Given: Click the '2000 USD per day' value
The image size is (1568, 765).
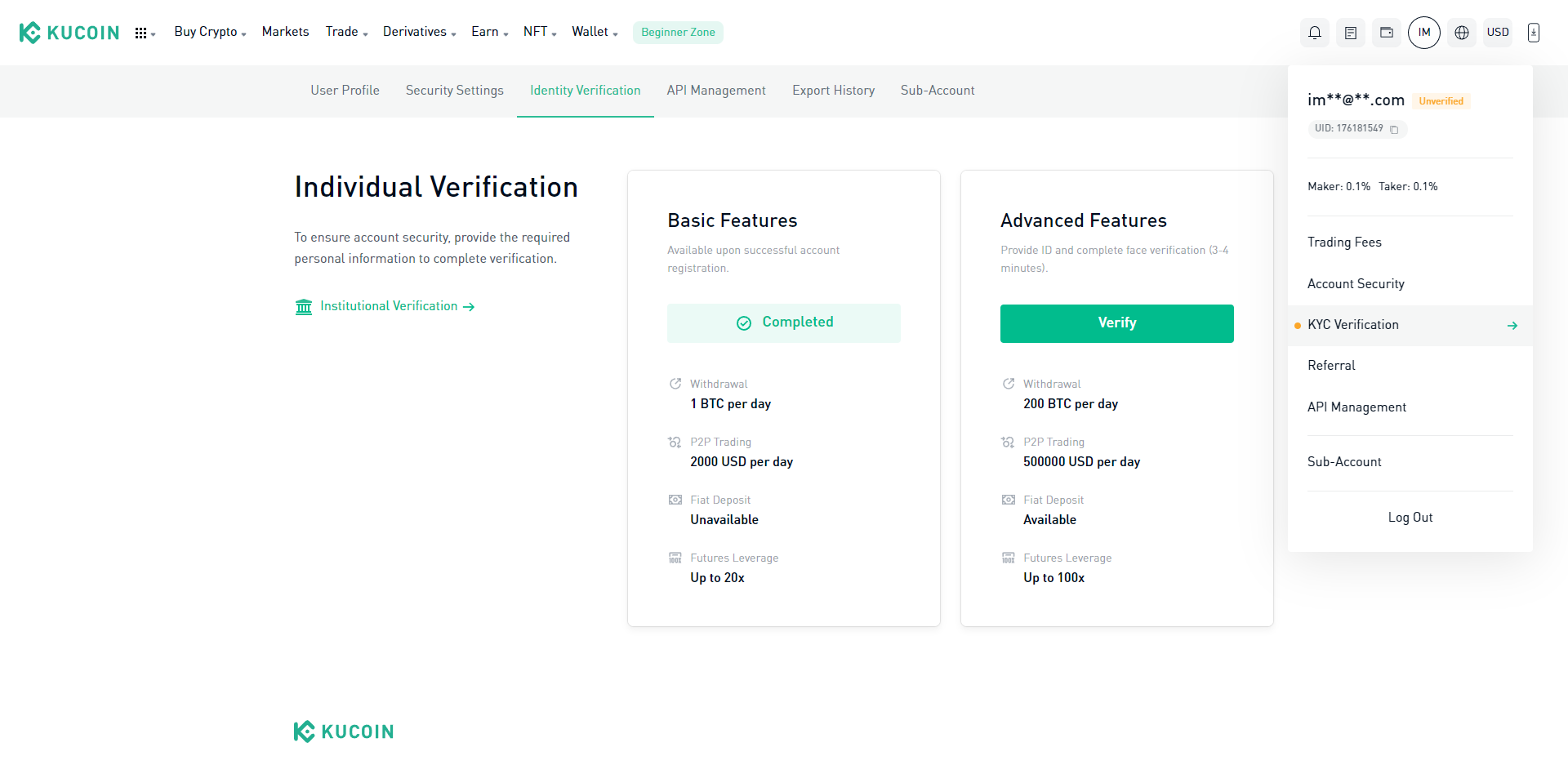Looking at the screenshot, I should coord(742,462).
